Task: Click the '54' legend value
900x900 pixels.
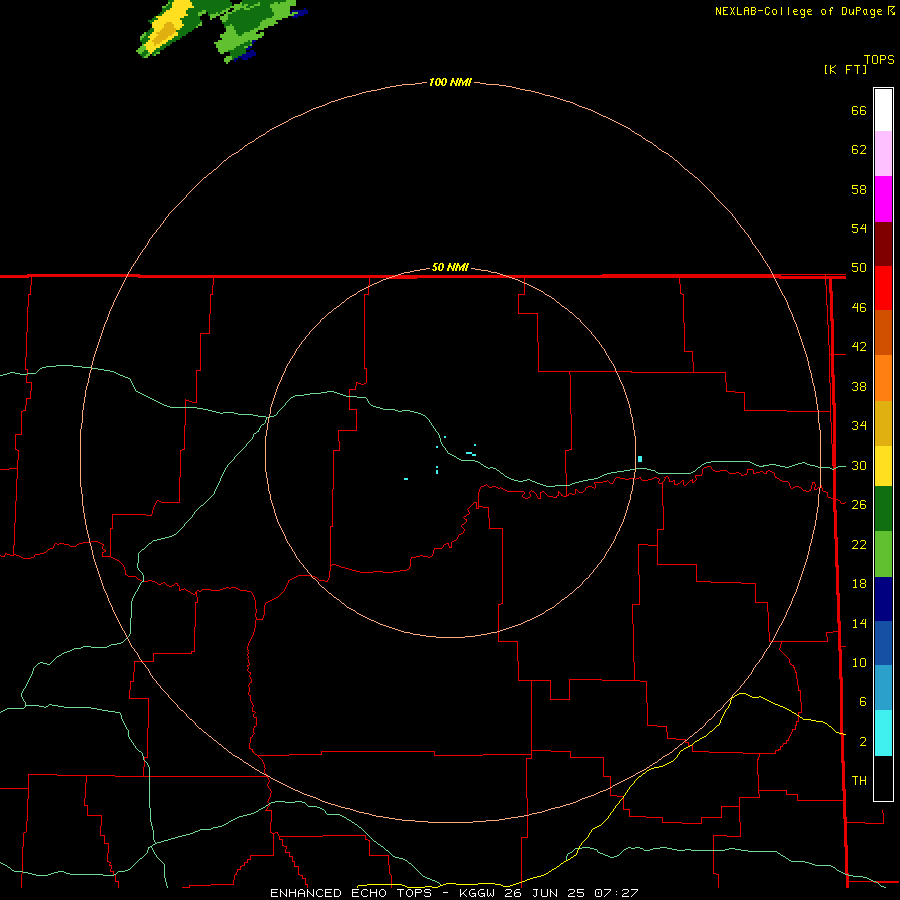Action: tap(859, 228)
